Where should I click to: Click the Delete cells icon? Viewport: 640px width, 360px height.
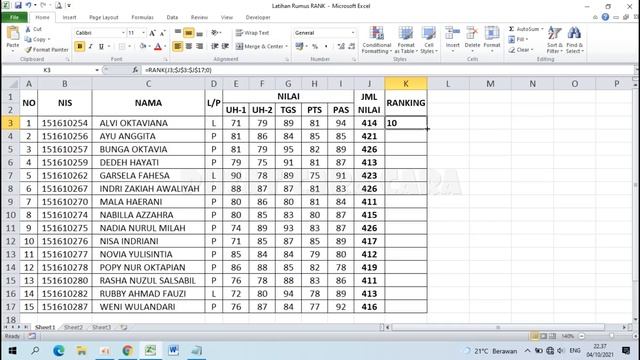(x=472, y=33)
